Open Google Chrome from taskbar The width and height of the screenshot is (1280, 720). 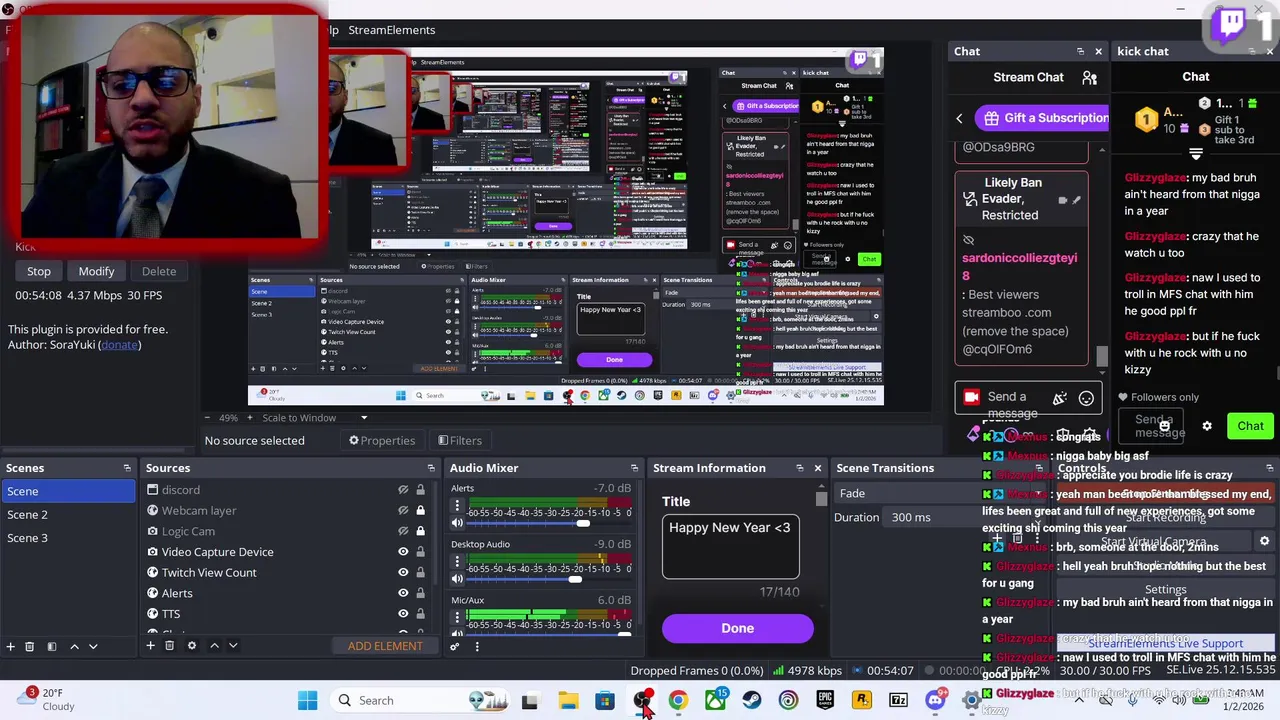678,701
